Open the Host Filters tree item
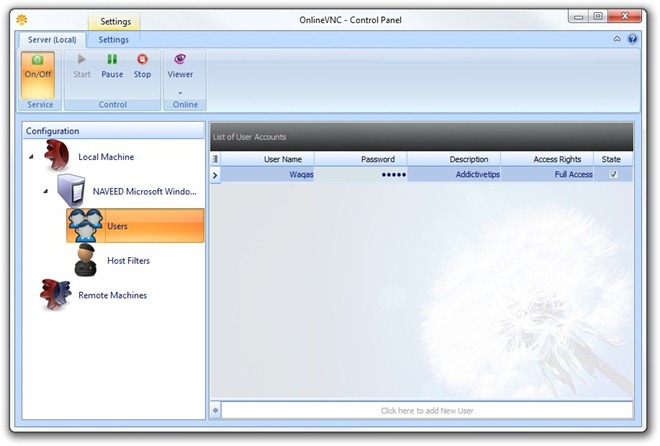660x446 pixels. pyautogui.click(x=128, y=261)
